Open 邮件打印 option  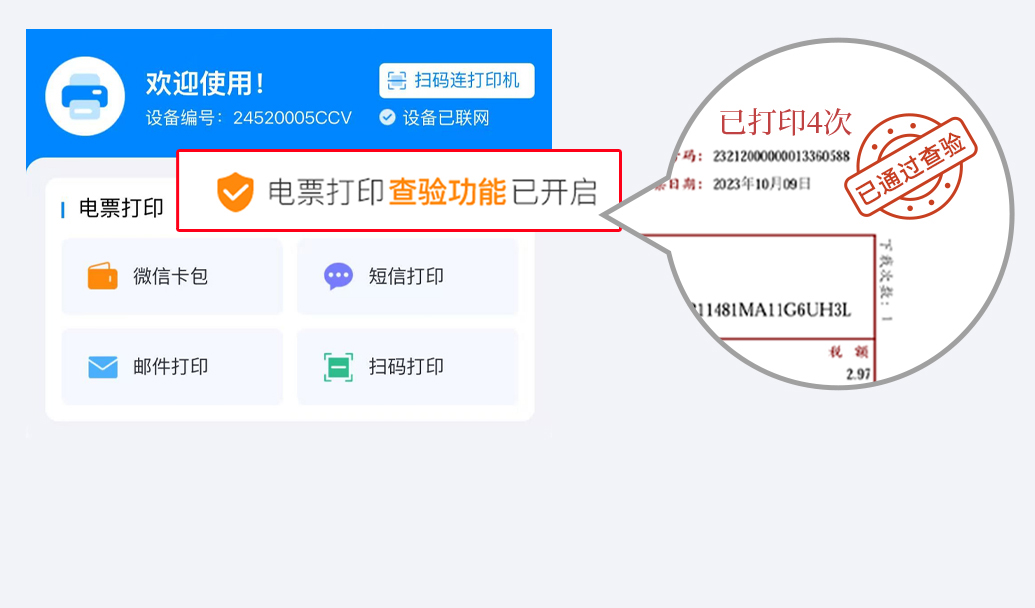[172, 367]
